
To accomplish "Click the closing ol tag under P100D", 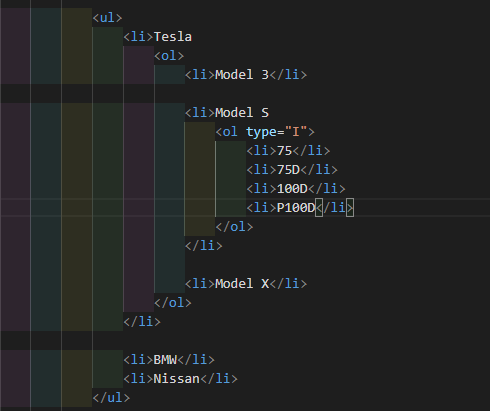I will 234,227.
